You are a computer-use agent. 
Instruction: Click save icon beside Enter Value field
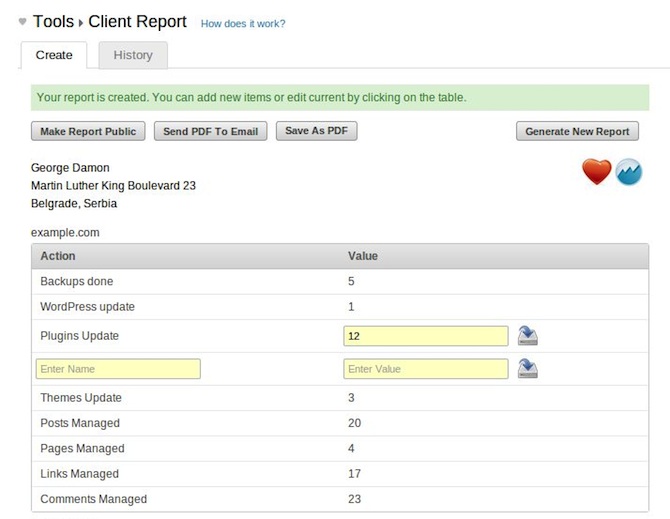tap(528, 369)
